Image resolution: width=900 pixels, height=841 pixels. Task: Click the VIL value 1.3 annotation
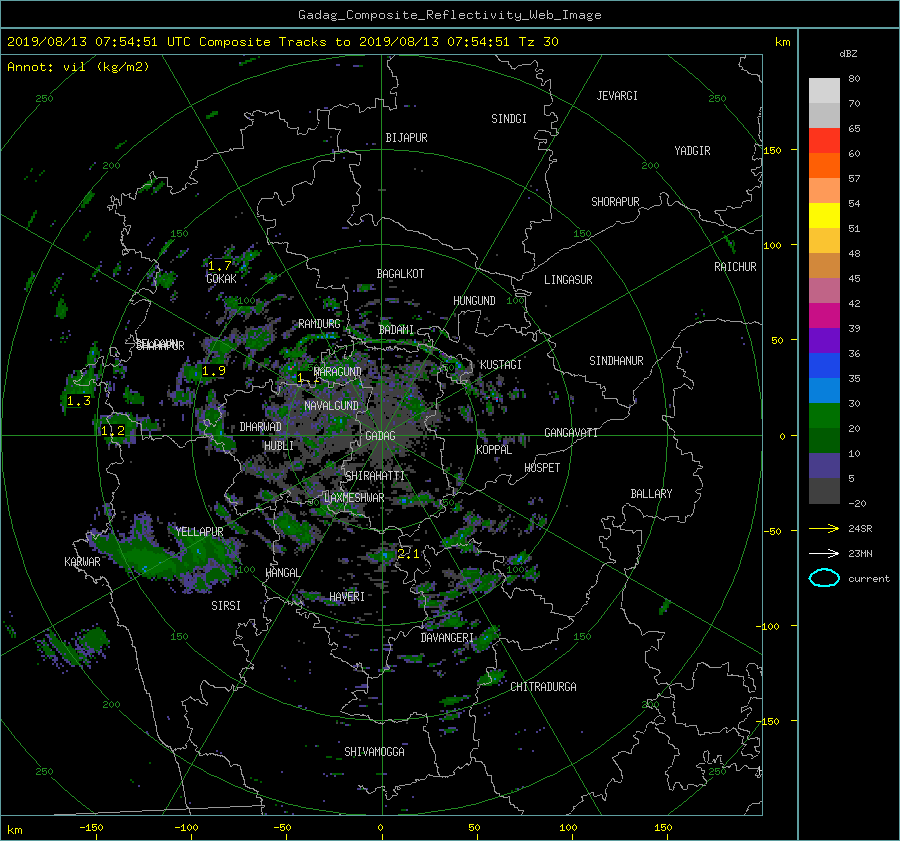coord(79,401)
